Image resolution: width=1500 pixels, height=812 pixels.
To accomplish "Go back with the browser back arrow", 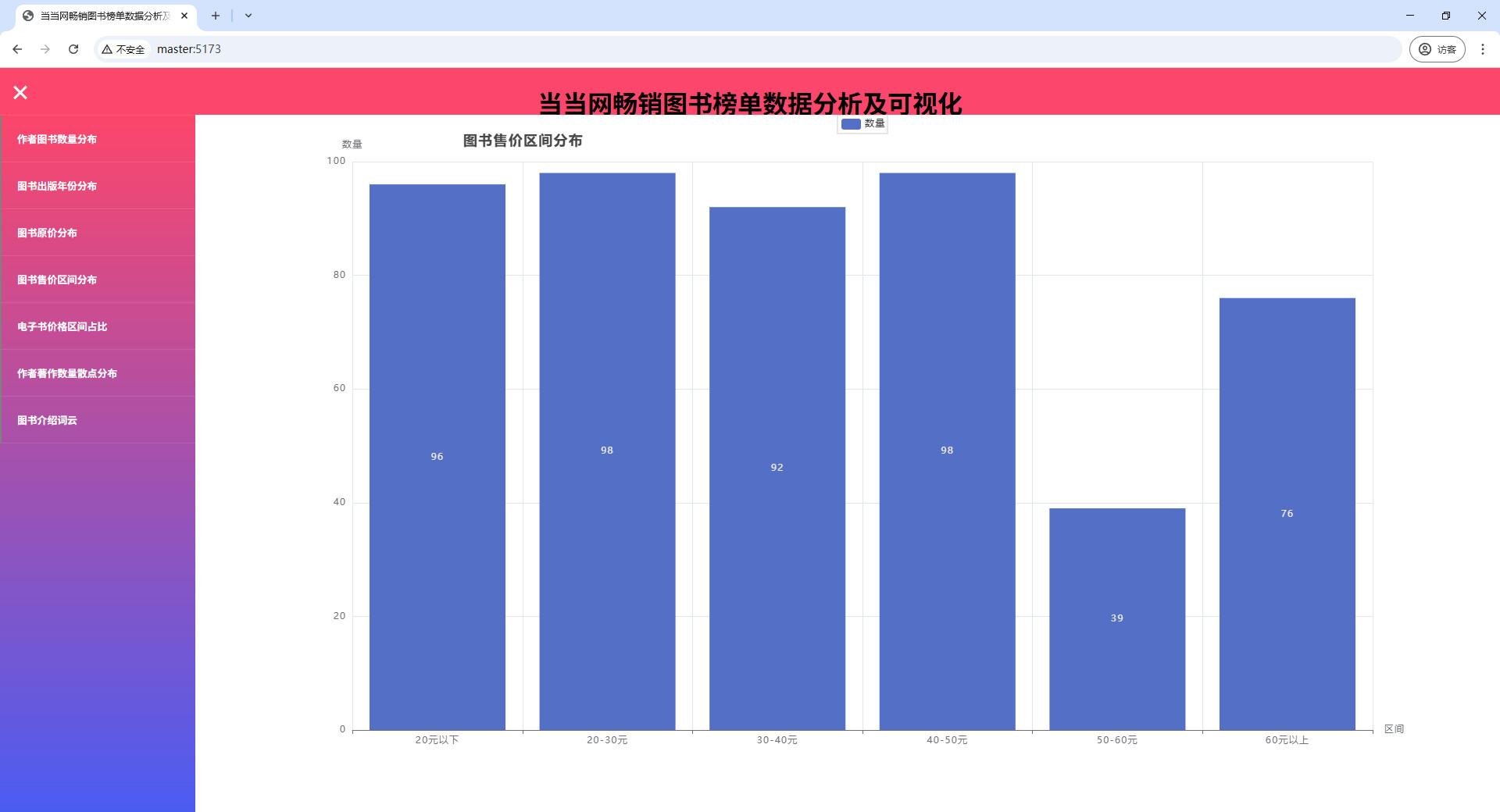I will pos(17,49).
